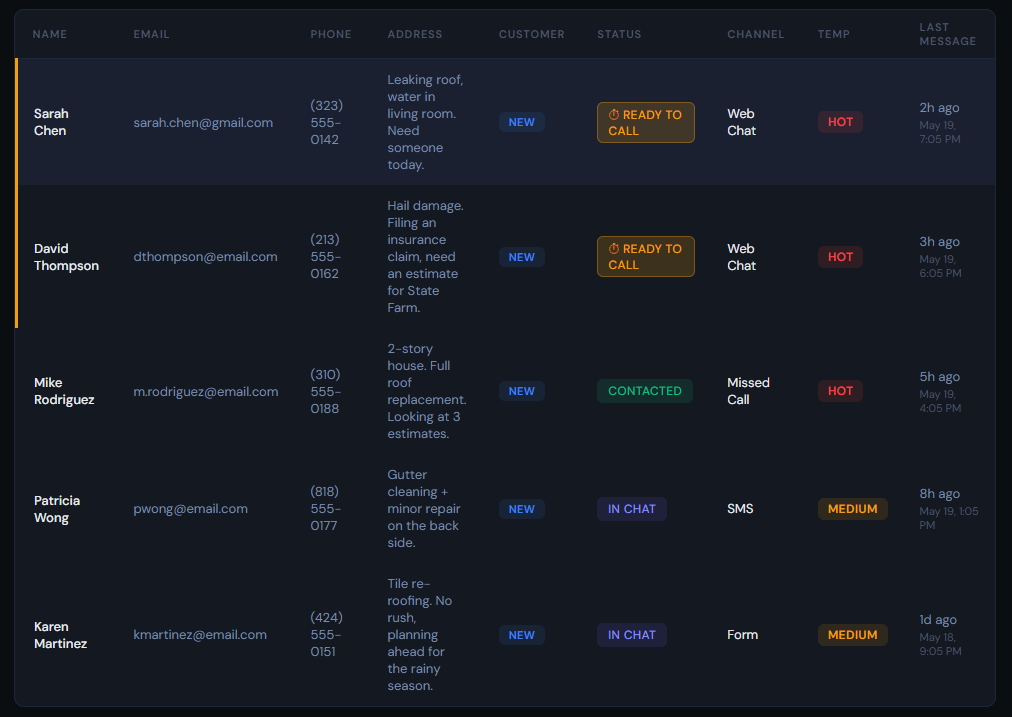
Task: Click Sarah Chen's READY TO CALL status
Action: click(x=645, y=123)
